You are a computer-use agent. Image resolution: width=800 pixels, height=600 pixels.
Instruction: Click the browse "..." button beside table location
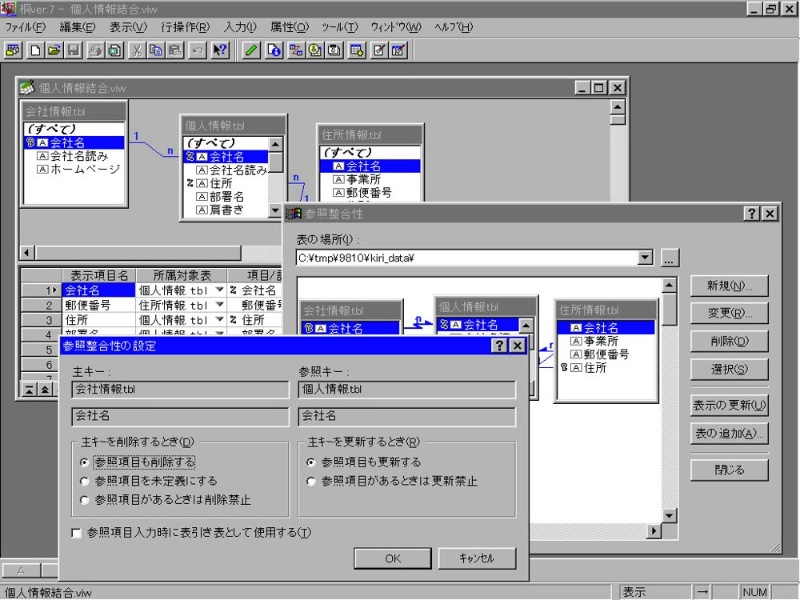(x=669, y=258)
